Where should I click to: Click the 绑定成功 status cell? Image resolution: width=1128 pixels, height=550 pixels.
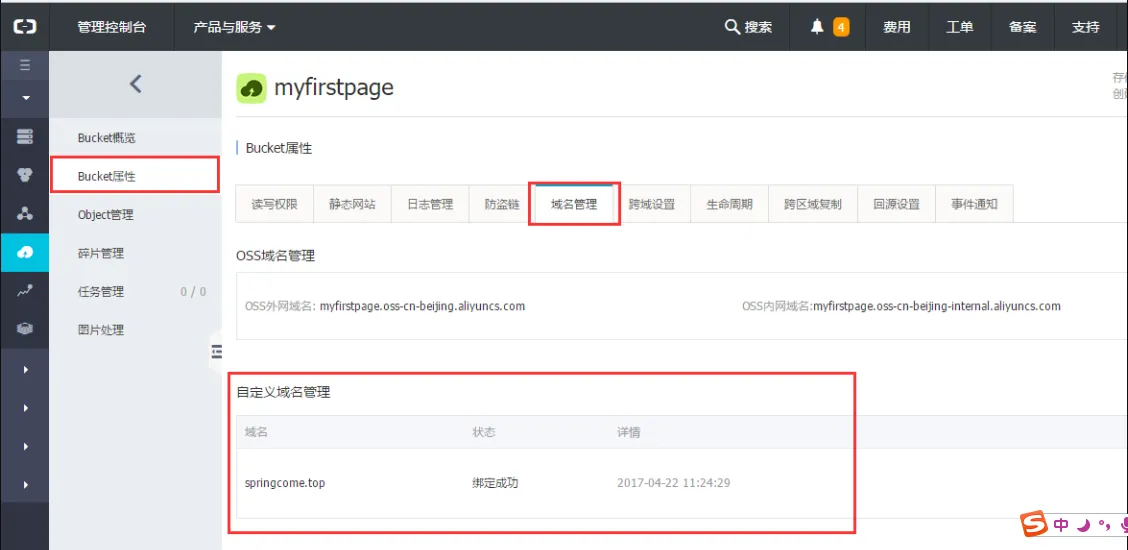point(495,483)
